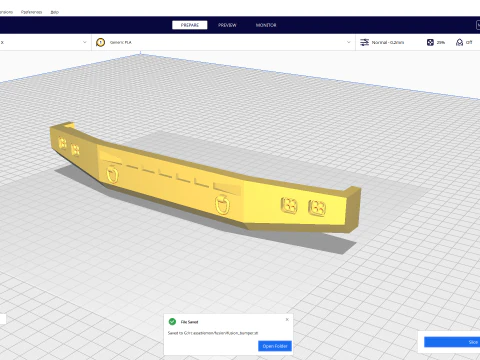Click the support structure icon
The image size is (480, 360).
coord(459,42)
